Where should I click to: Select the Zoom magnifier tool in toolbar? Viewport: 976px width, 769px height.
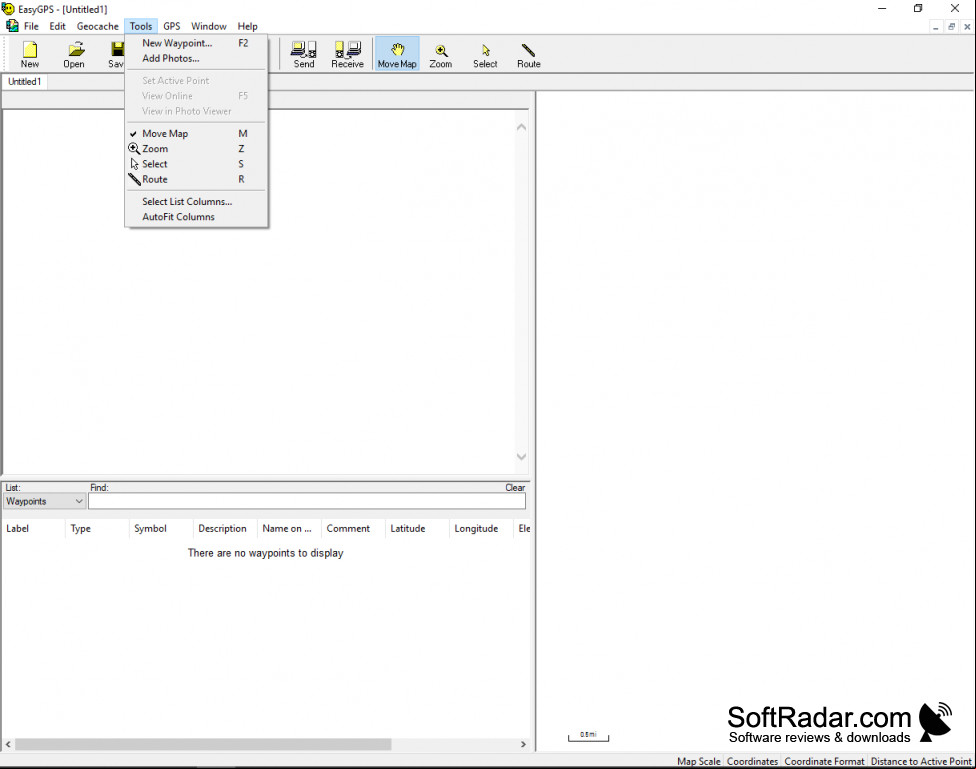[x=441, y=54]
